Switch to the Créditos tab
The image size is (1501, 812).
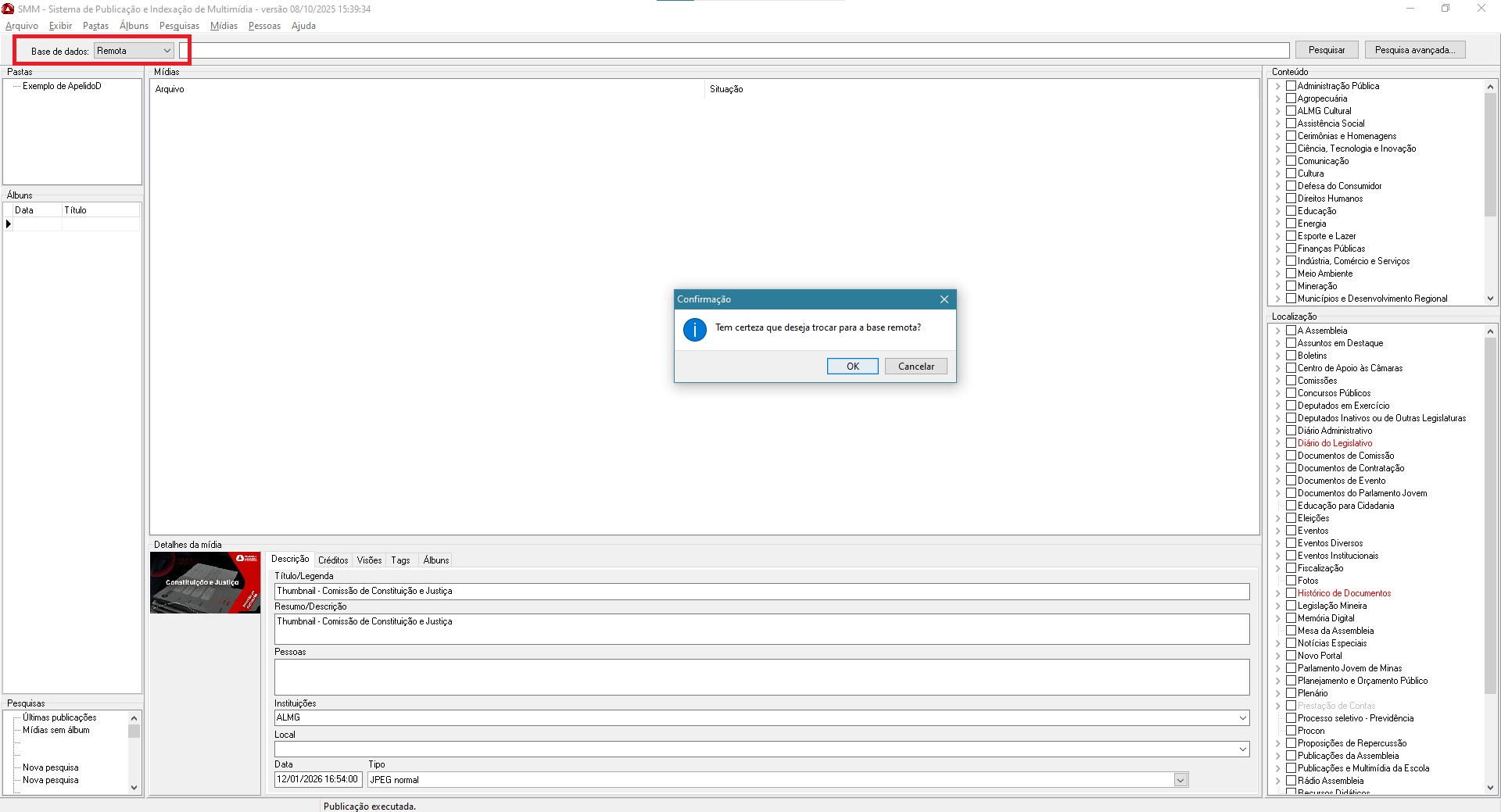tap(332, 560)
